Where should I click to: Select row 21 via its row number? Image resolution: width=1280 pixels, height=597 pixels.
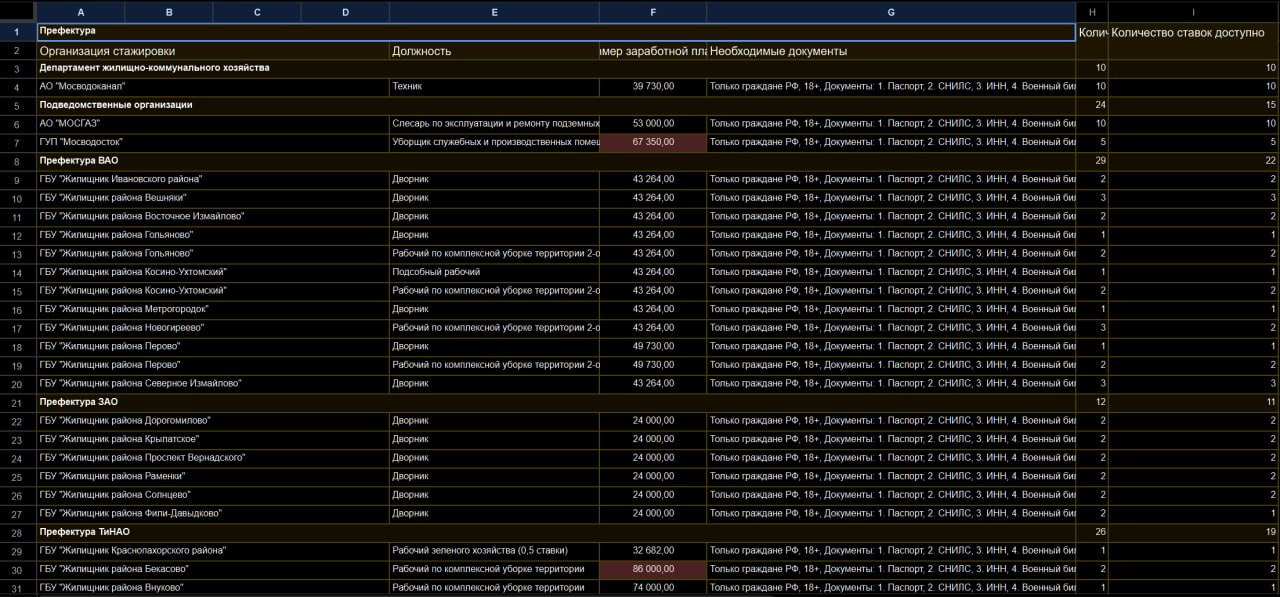[17, 402]
